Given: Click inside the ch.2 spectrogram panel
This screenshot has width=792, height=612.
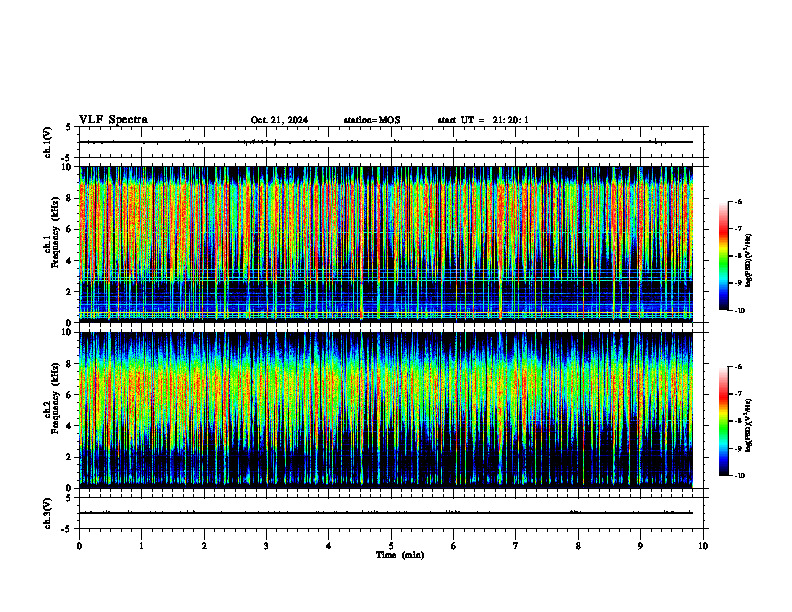Looking at the screenshot, I should (x=391, y=410).
